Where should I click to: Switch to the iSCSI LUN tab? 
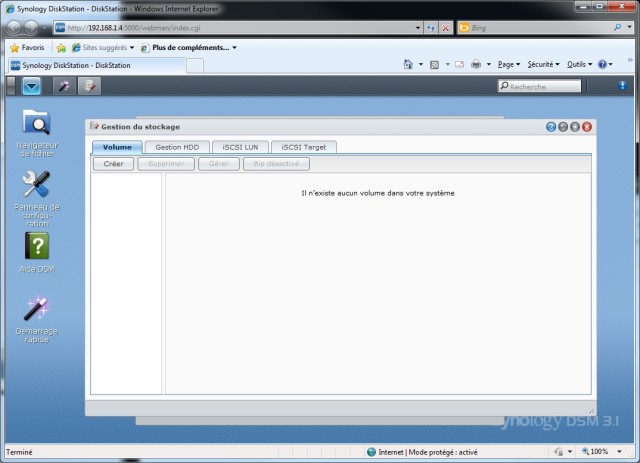click(x=240, y=147)
